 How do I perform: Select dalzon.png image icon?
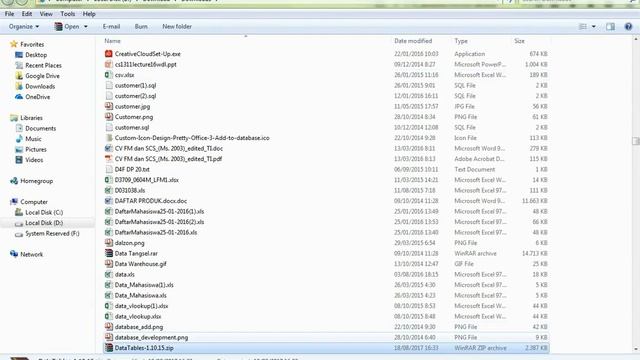(x=108, y=243)
